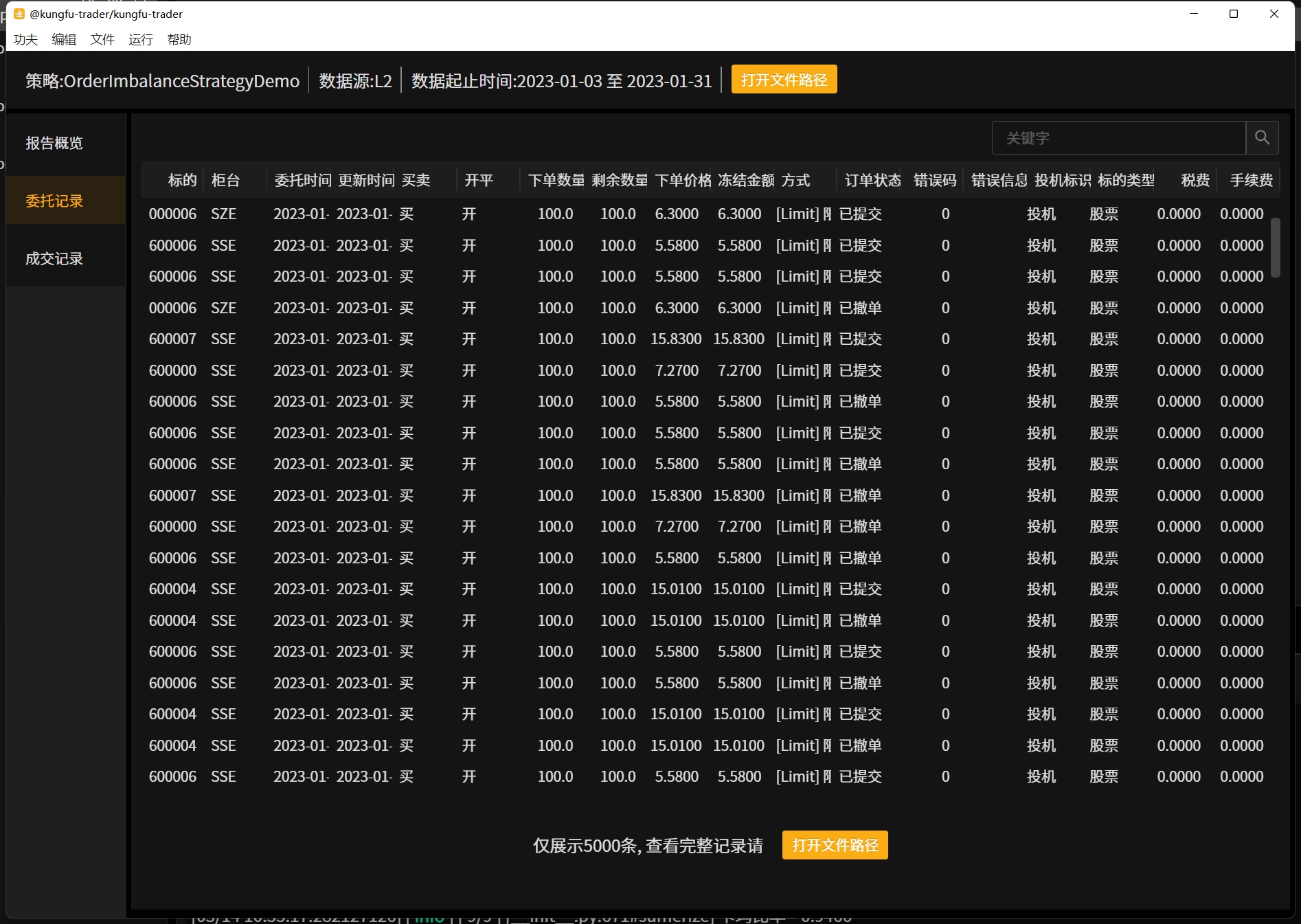
Task: Click 已撤单 status in the second 000006 row
Action: coord(861,308)
